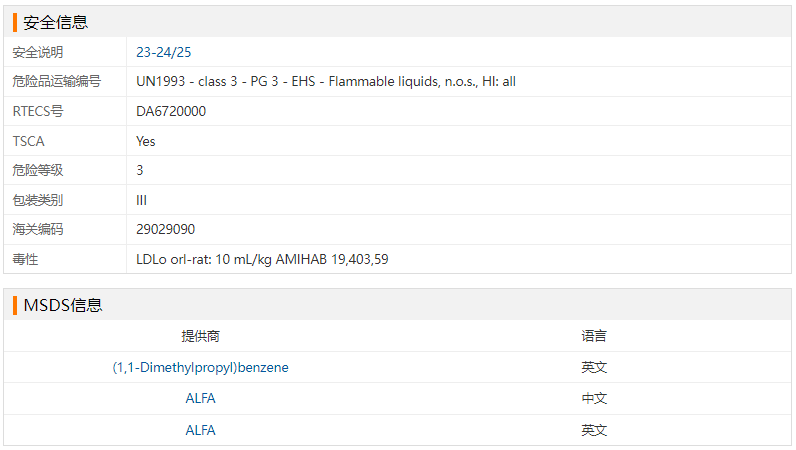This screenshot has height=450, width=796.
Task: Click the 安全说明 label cell
Action: pyautogui.click(x=38, y=52)
